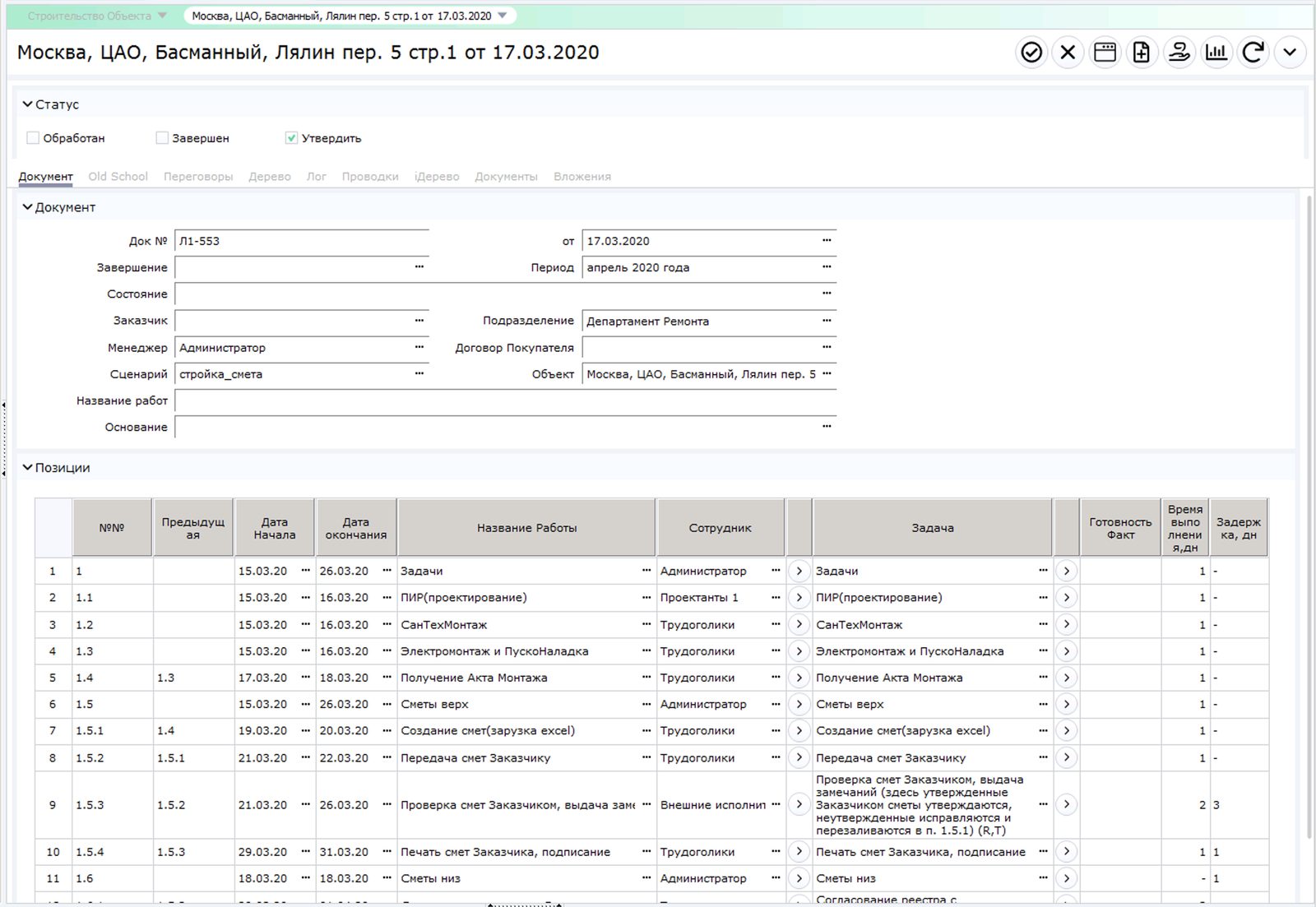The width and height of the screenshot is (1316, 907).
Task: Click the X cancel icon in toolbar
Action: coord(1068,53)
